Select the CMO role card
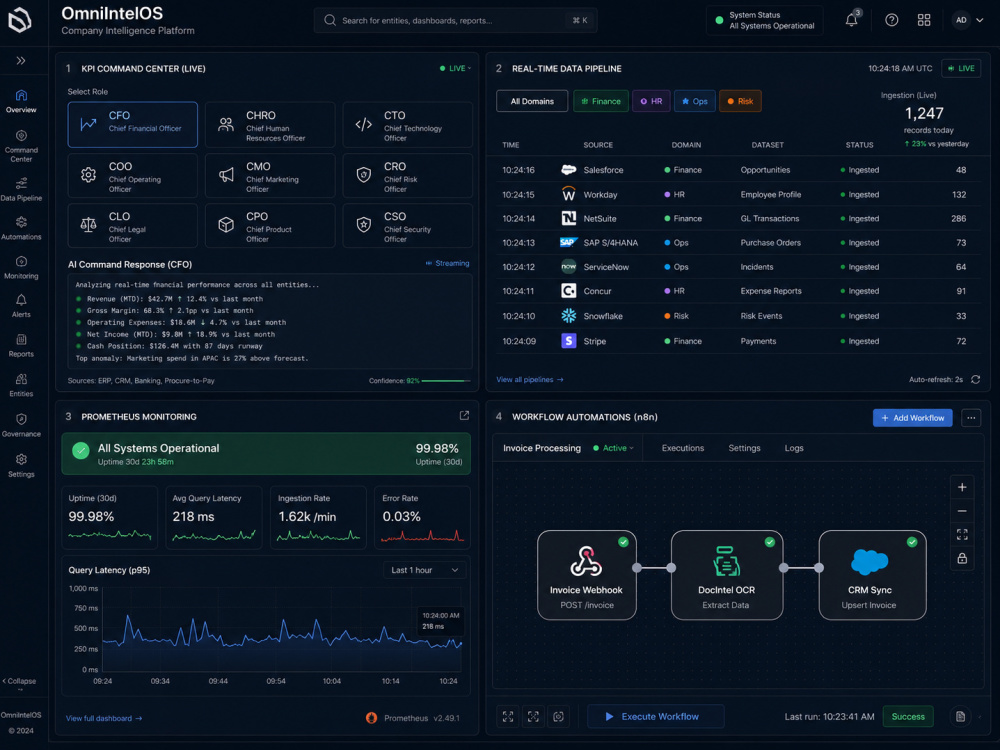This screenshot has height=750, width=1000. [x=270, y=175]
